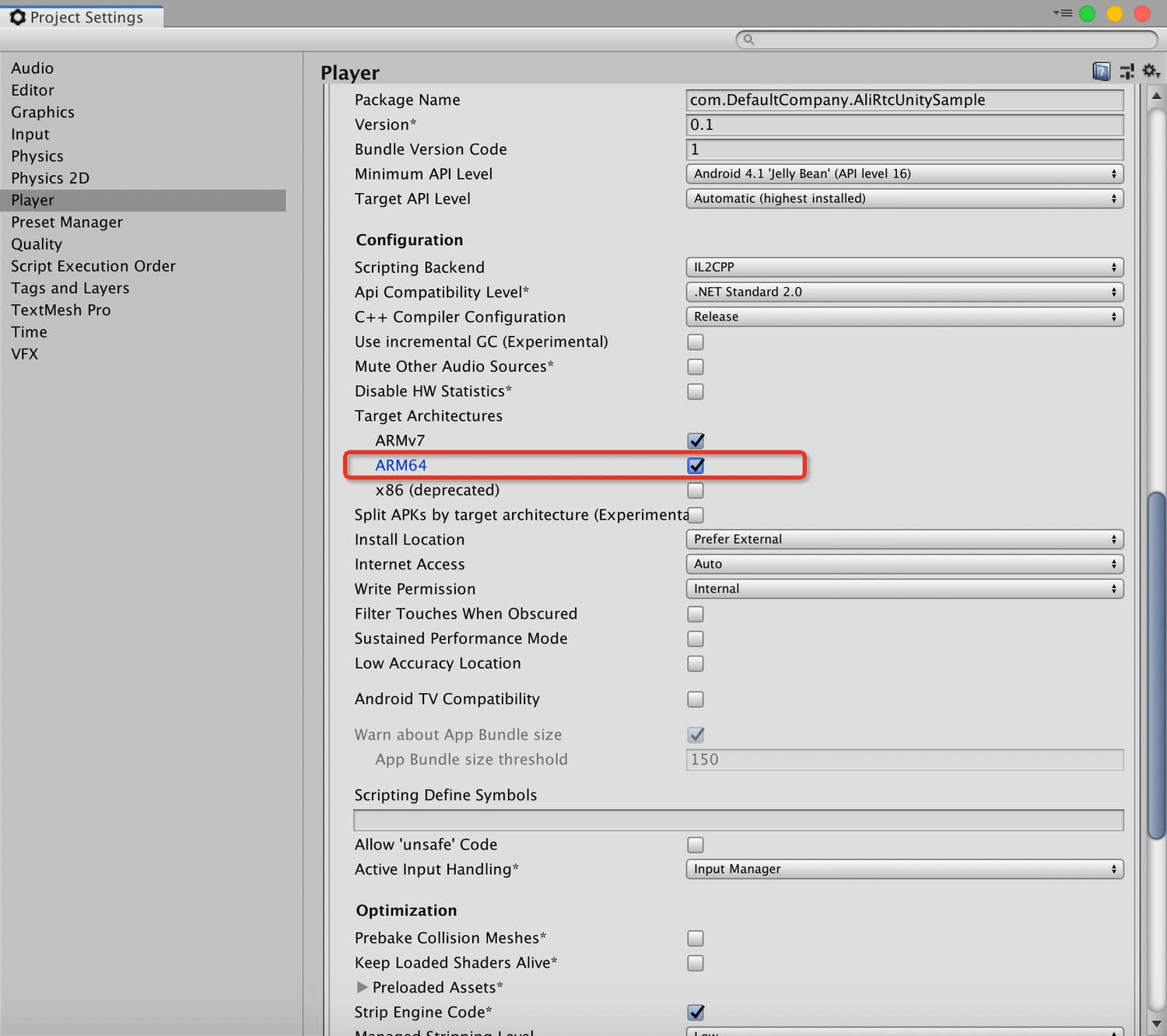Uncheck the ARM64 architecture checkbox

coord(696,465)
